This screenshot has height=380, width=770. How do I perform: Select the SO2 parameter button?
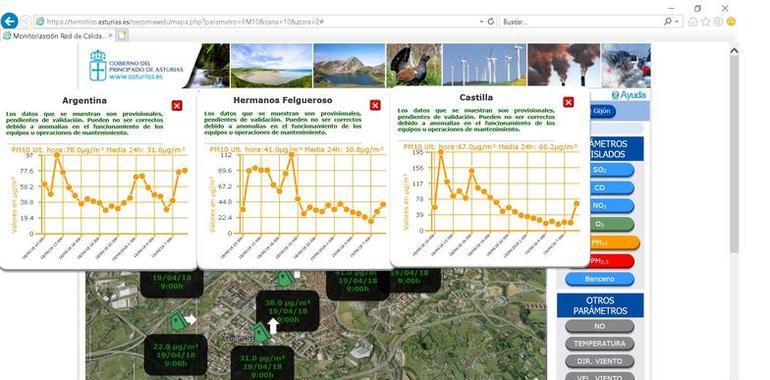click(599, 170)
